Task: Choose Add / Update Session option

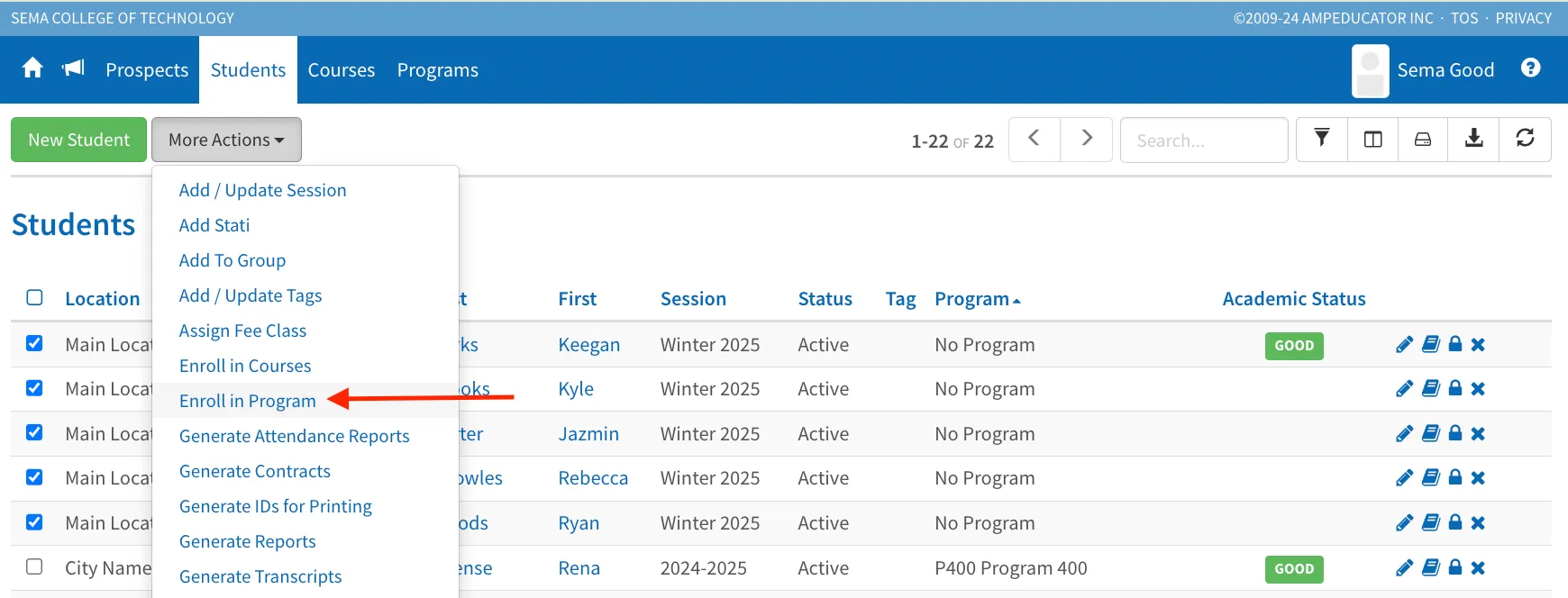Action: (262, 190)
